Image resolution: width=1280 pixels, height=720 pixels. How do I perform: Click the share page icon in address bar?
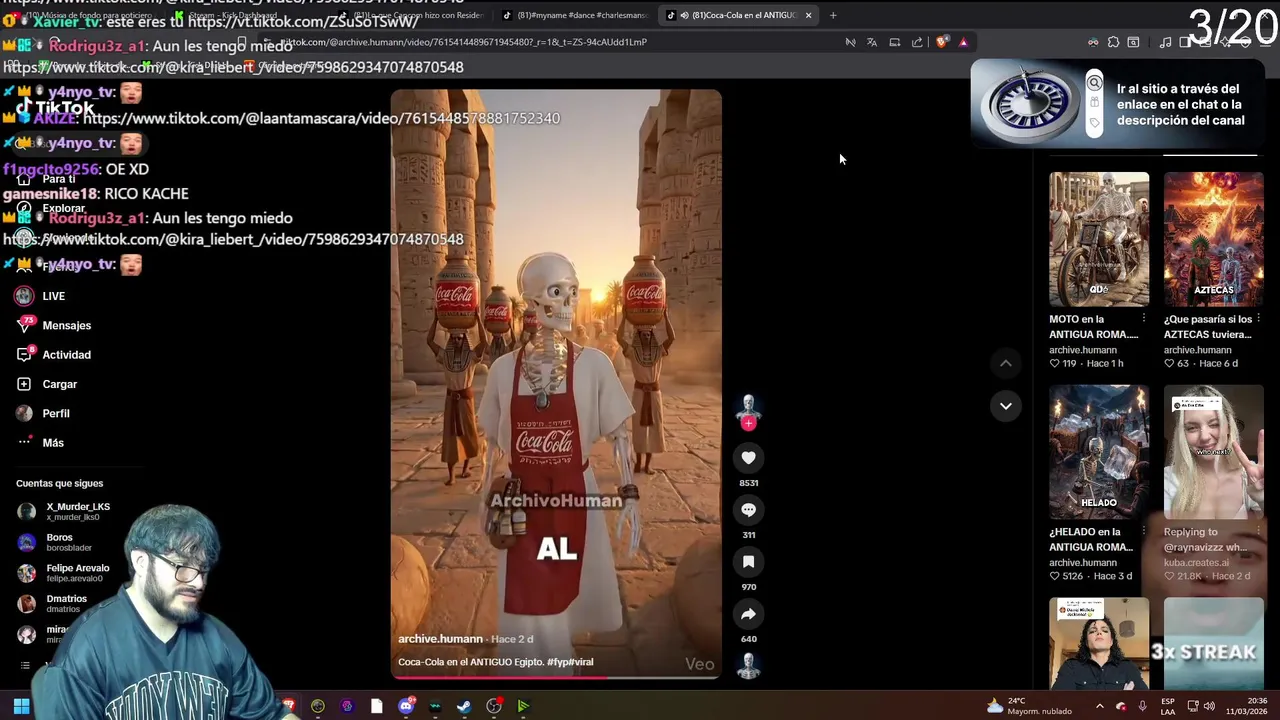coord(917,42)
